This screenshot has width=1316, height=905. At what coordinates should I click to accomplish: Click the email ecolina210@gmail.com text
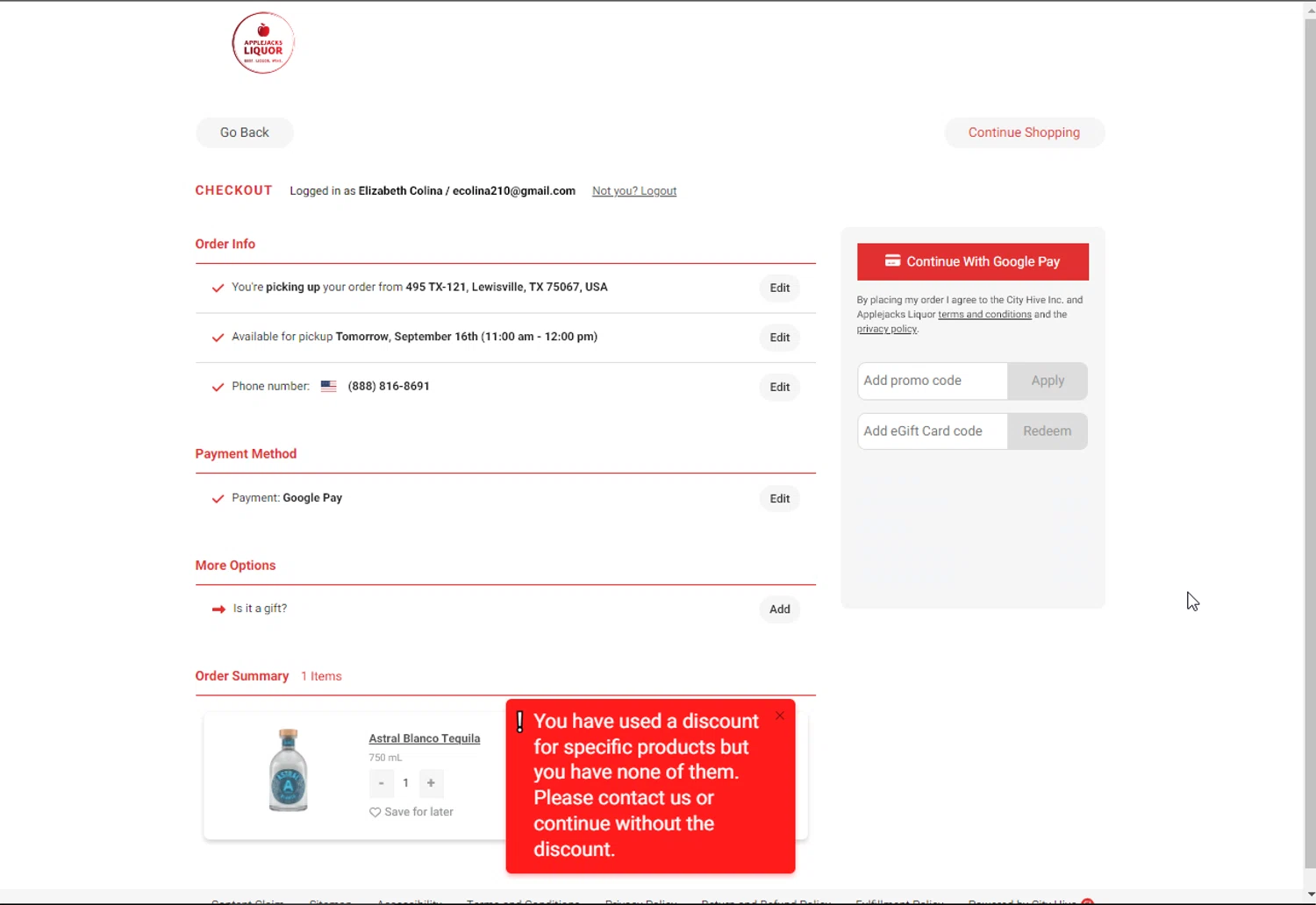point(514,191)
